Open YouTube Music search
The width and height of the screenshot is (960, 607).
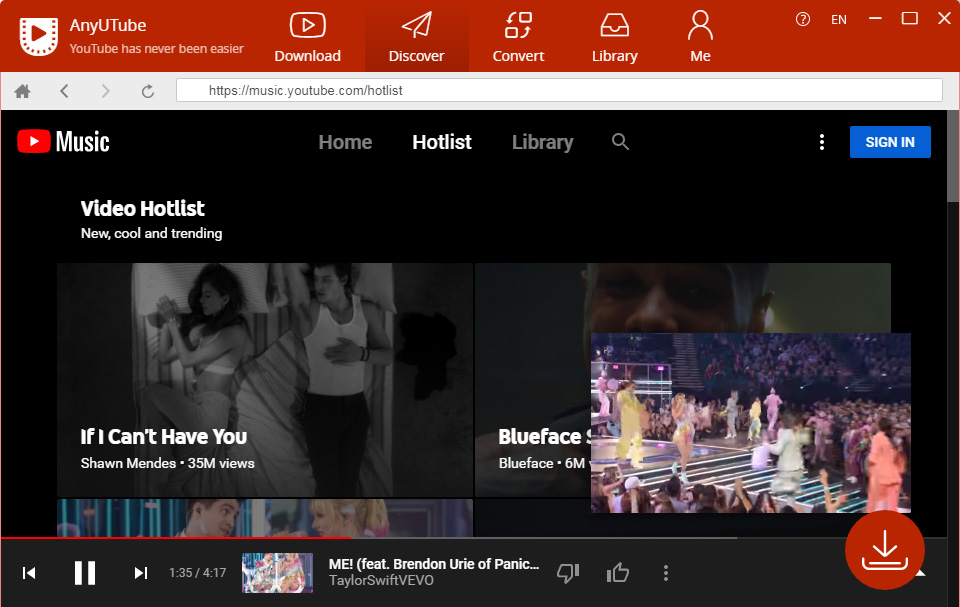click(620, 141)
